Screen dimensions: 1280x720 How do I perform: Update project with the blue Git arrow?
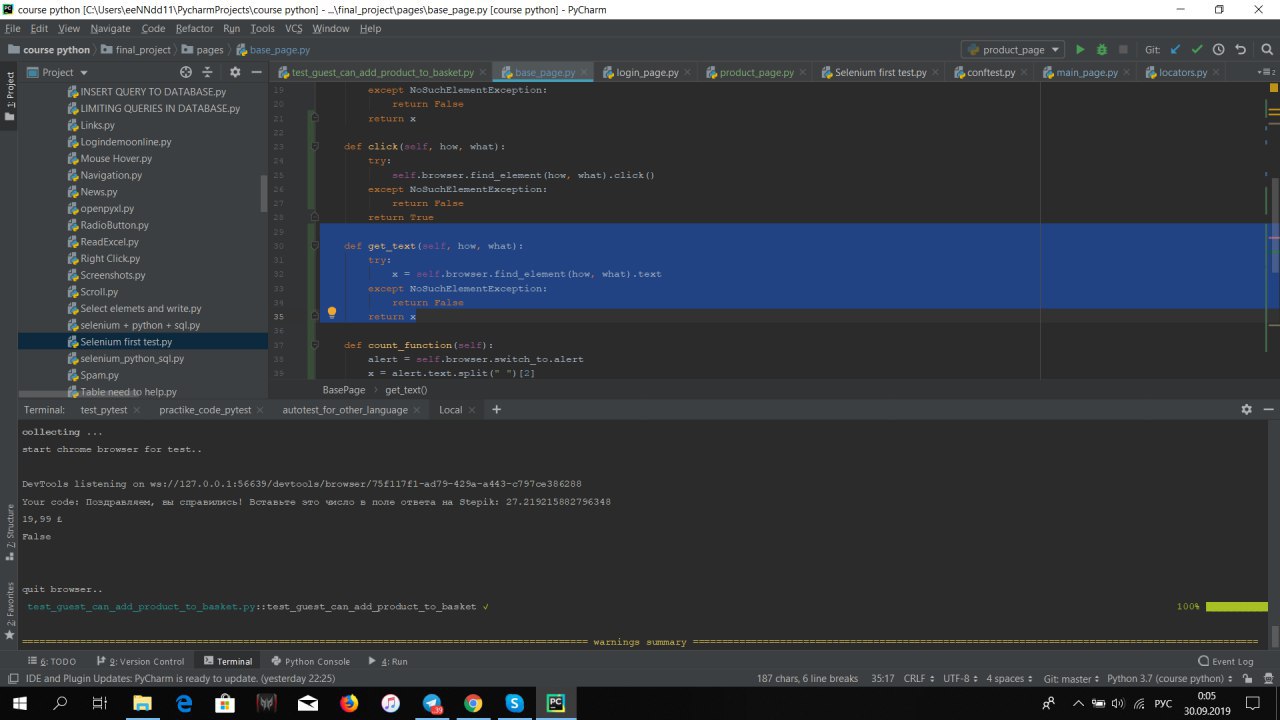click(x=1175, y=49)
